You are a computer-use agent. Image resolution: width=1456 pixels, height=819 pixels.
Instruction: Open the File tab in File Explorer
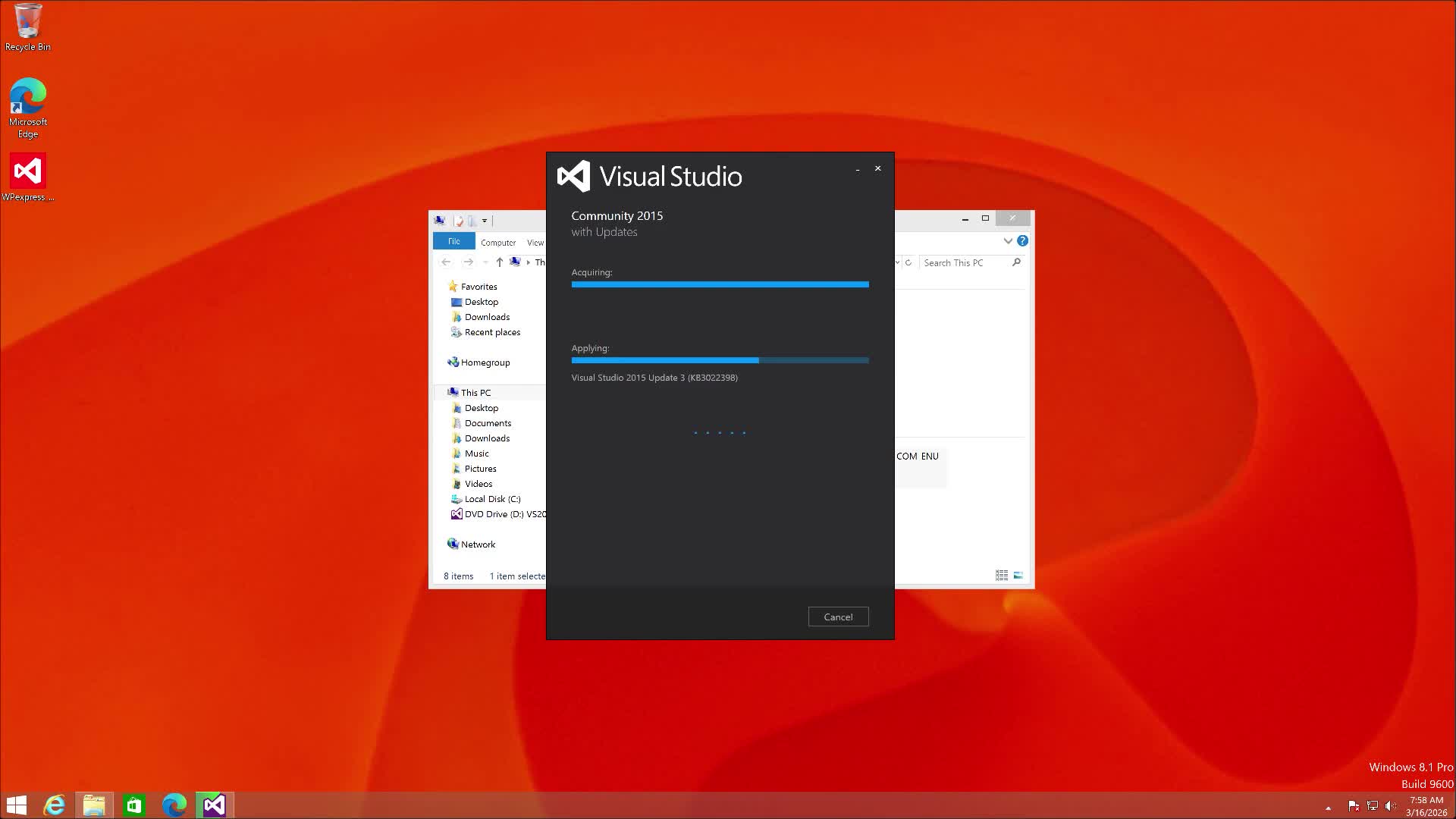[x=453, y=241]
